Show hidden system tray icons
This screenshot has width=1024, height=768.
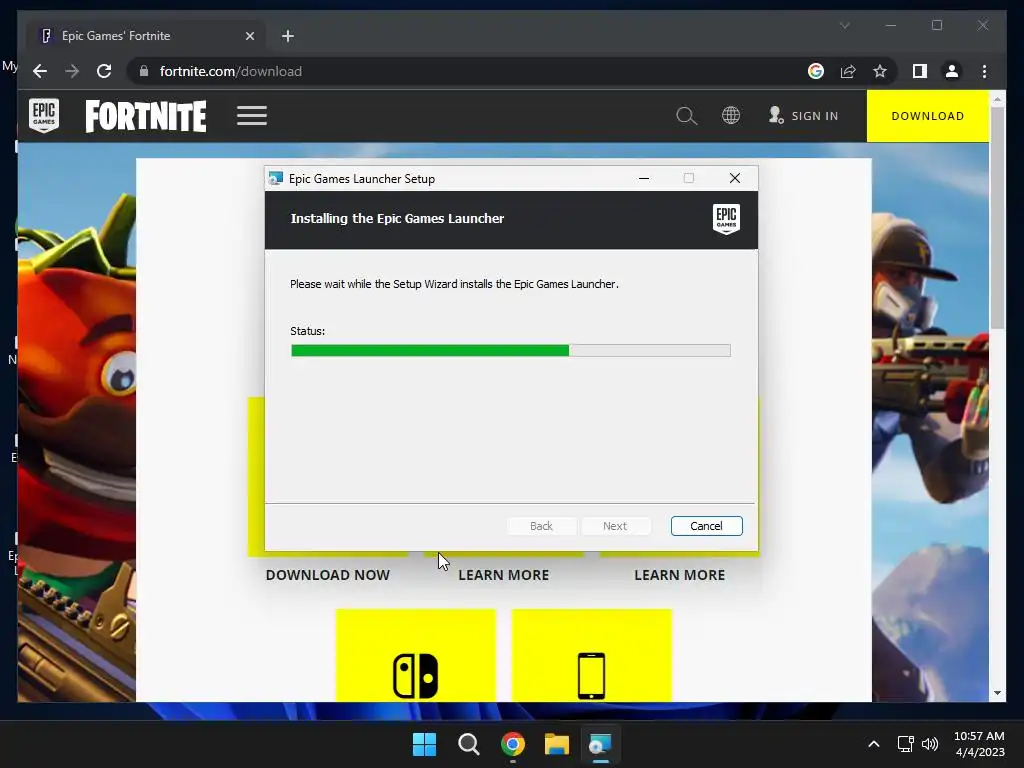click(x=874, y=744)
